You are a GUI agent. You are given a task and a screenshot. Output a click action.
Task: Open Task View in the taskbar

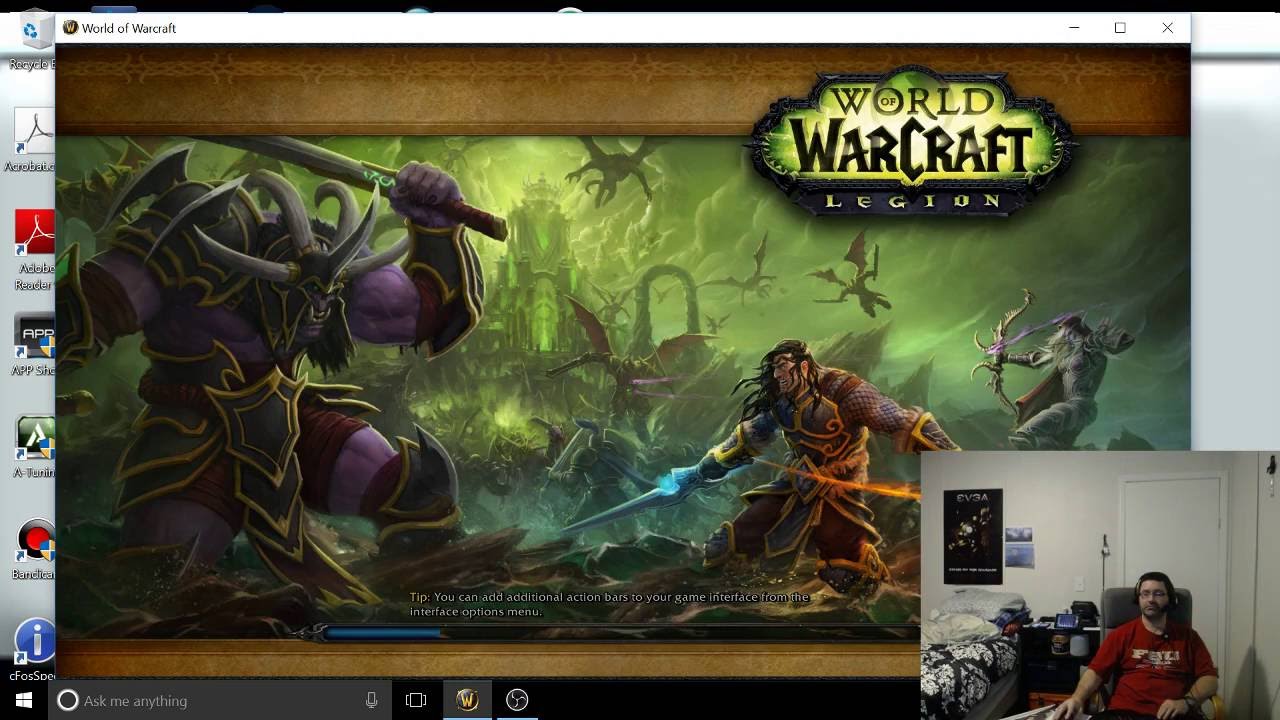coord(416,700)
